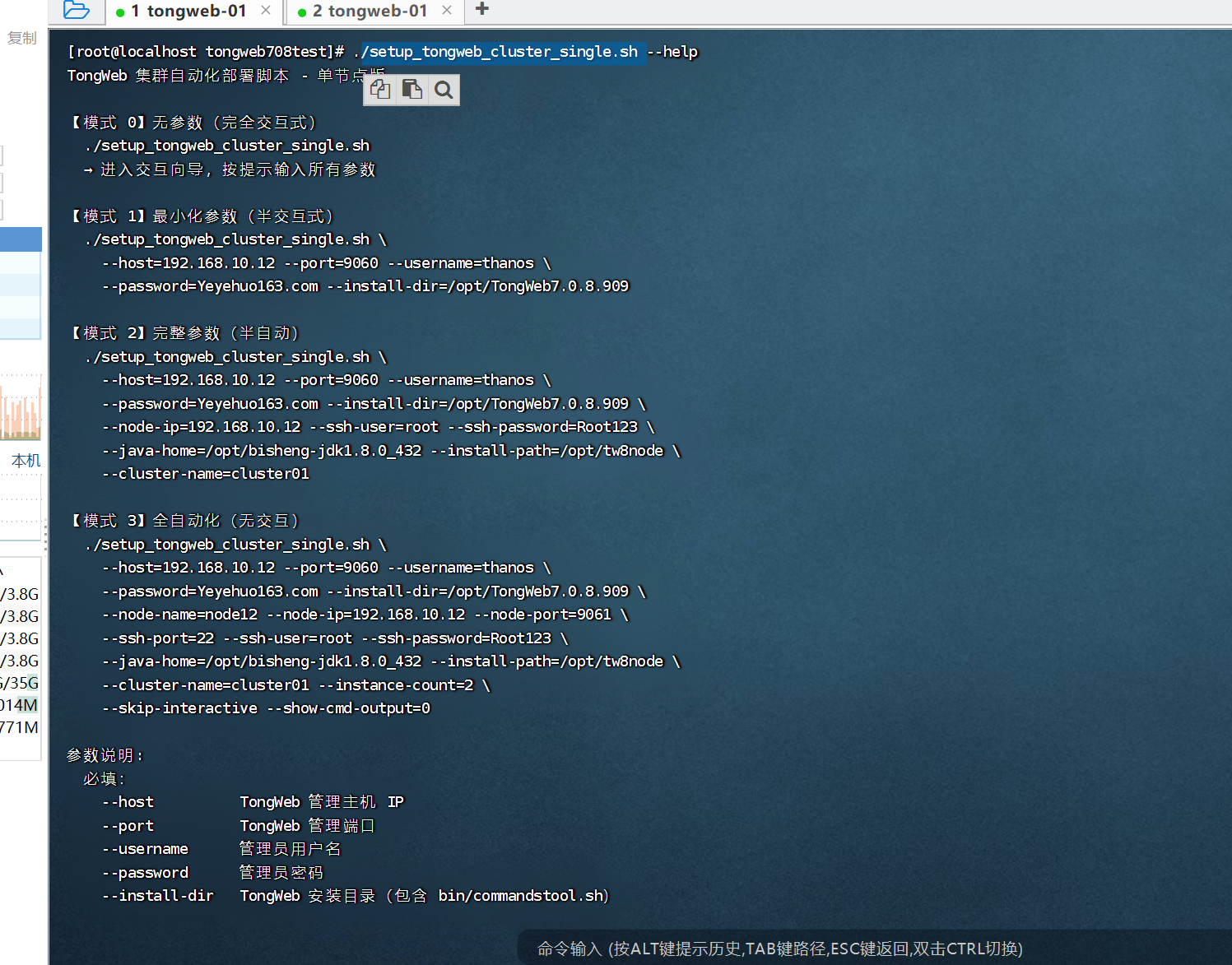The height and width of the screenshot is (965, 1232).
Task: Click the --install-dir TongWeb 安装目录 row
Action: (355, 896)
